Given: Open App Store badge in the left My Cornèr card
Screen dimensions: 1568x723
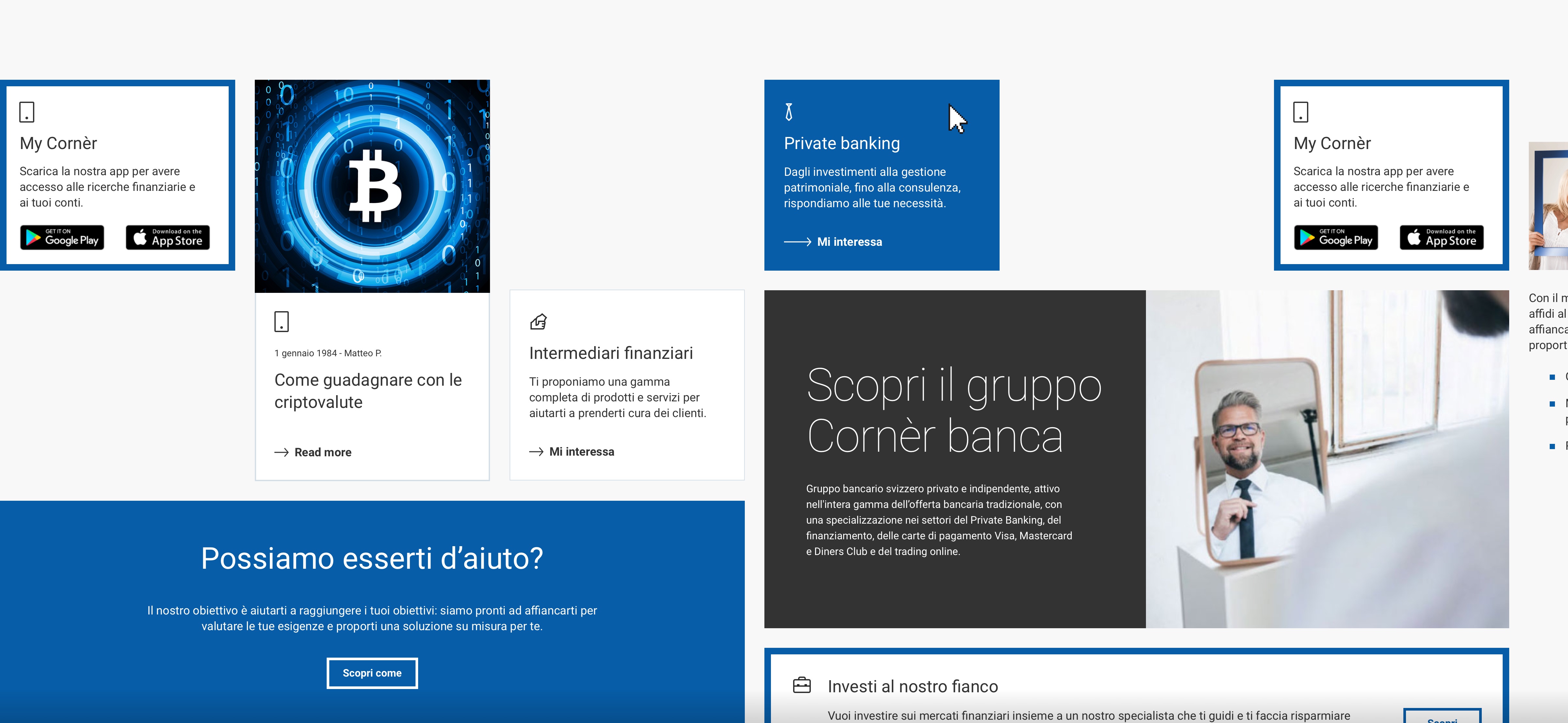Looking at the screenshot, I should tap(168, 238).
